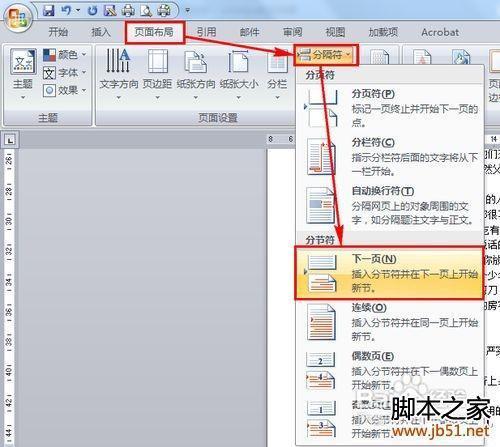
Task: Choose 分栏符(C) column break
Action: (389, 157)
